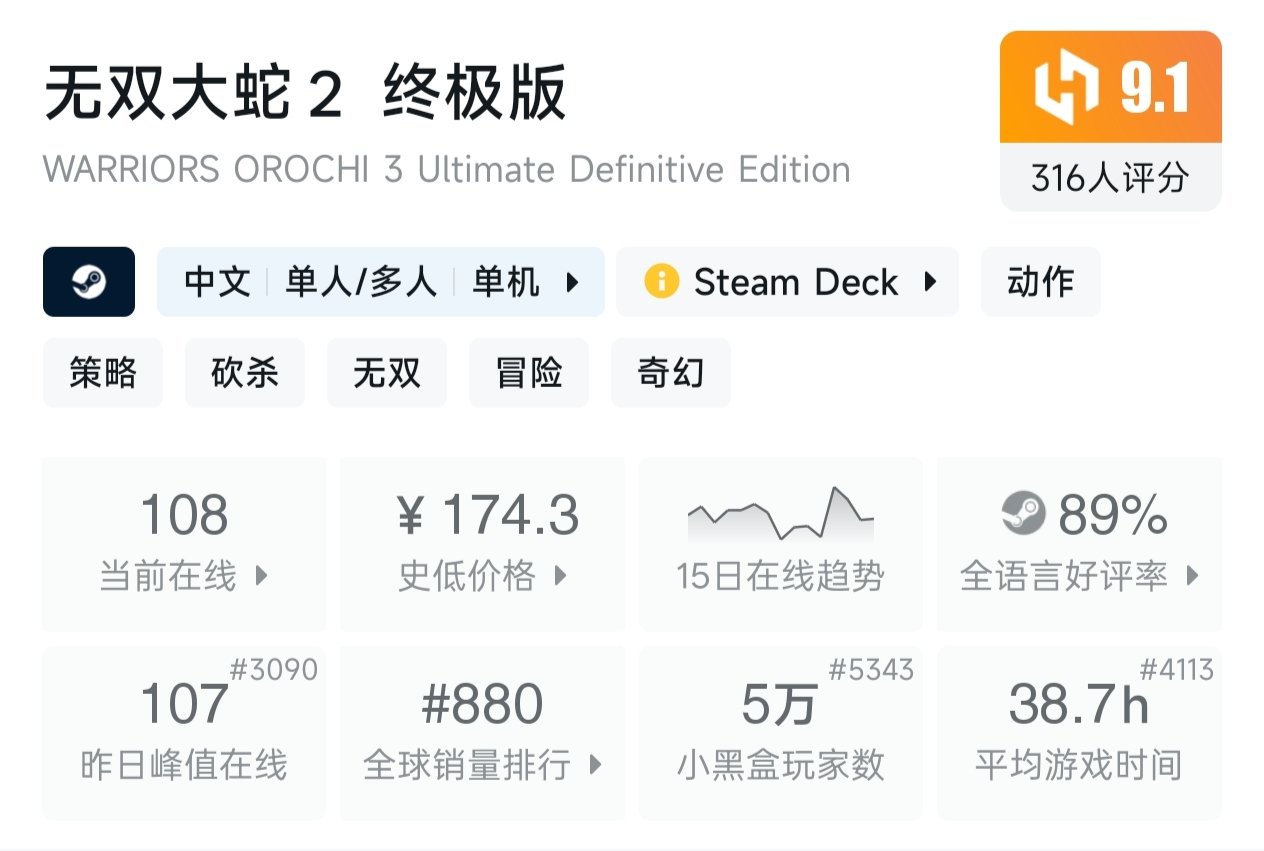Open the 316人评分 rating count
The image size is (1264, 851).
coord(1110,178)
